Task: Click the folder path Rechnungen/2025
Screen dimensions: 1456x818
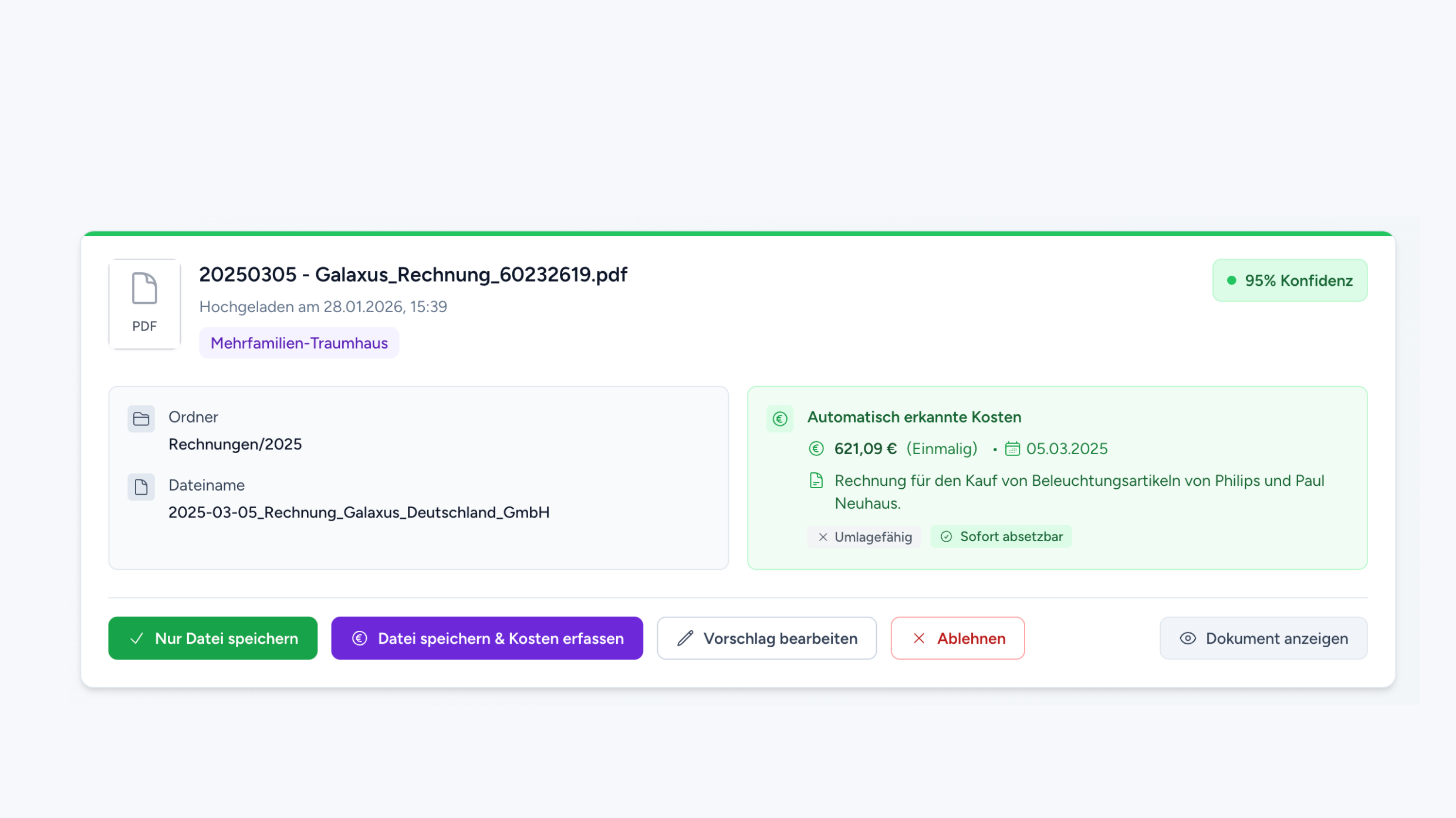Action: (235, 444)
